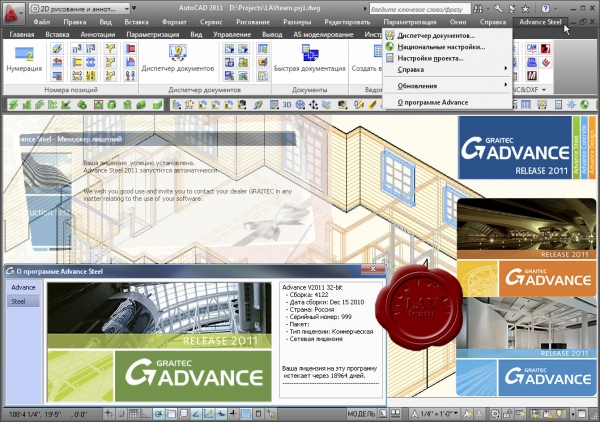Toggle Ortho Mode in the status bar
The image size is (600, 422).
pos(146,414)
